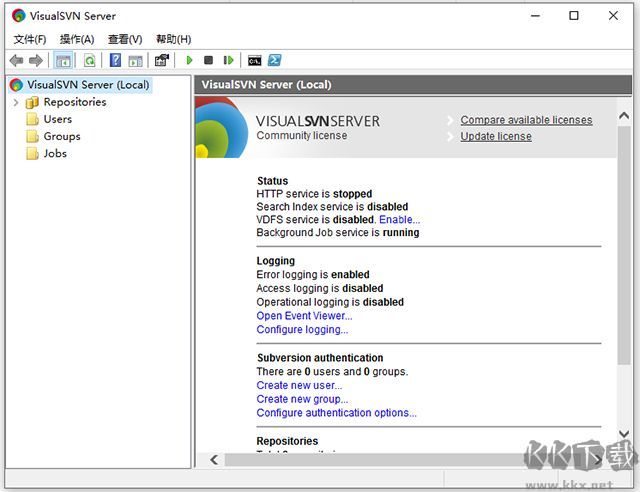The height and width of the screenshot is (492, 640).
Task: Click the 'Status' section heading
Action: 273,181
